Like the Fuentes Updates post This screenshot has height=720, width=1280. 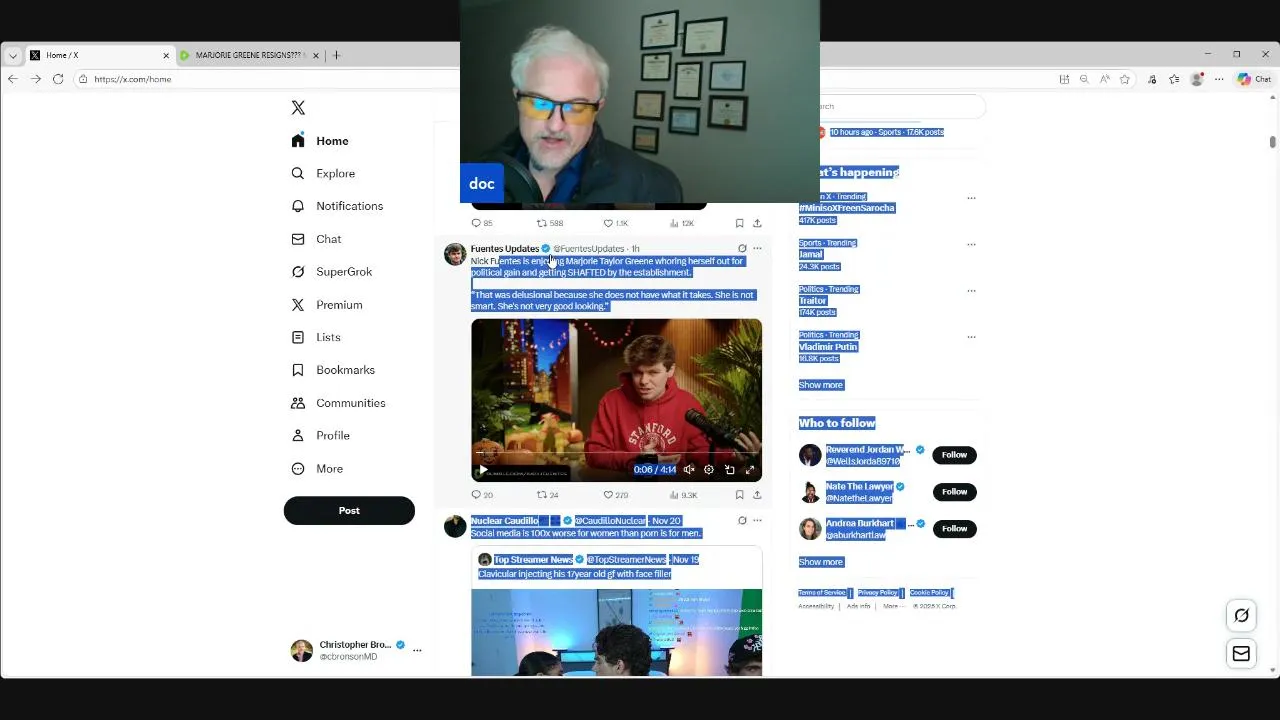615,495
